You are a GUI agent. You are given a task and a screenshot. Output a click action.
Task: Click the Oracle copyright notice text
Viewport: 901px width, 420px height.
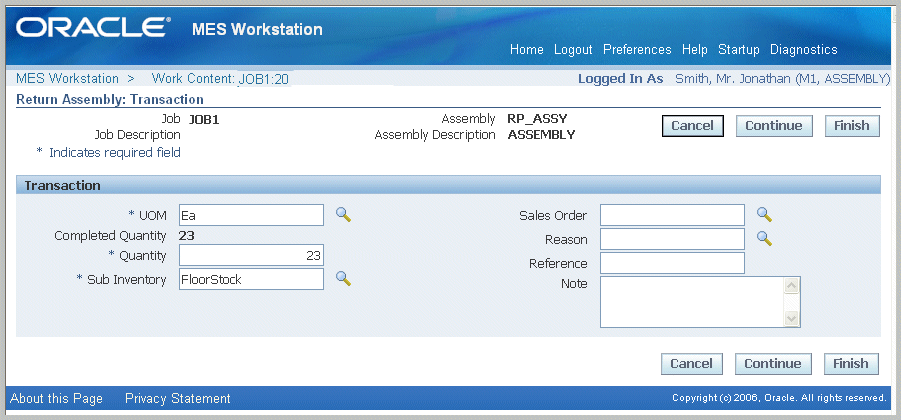[x=779, y=398]
